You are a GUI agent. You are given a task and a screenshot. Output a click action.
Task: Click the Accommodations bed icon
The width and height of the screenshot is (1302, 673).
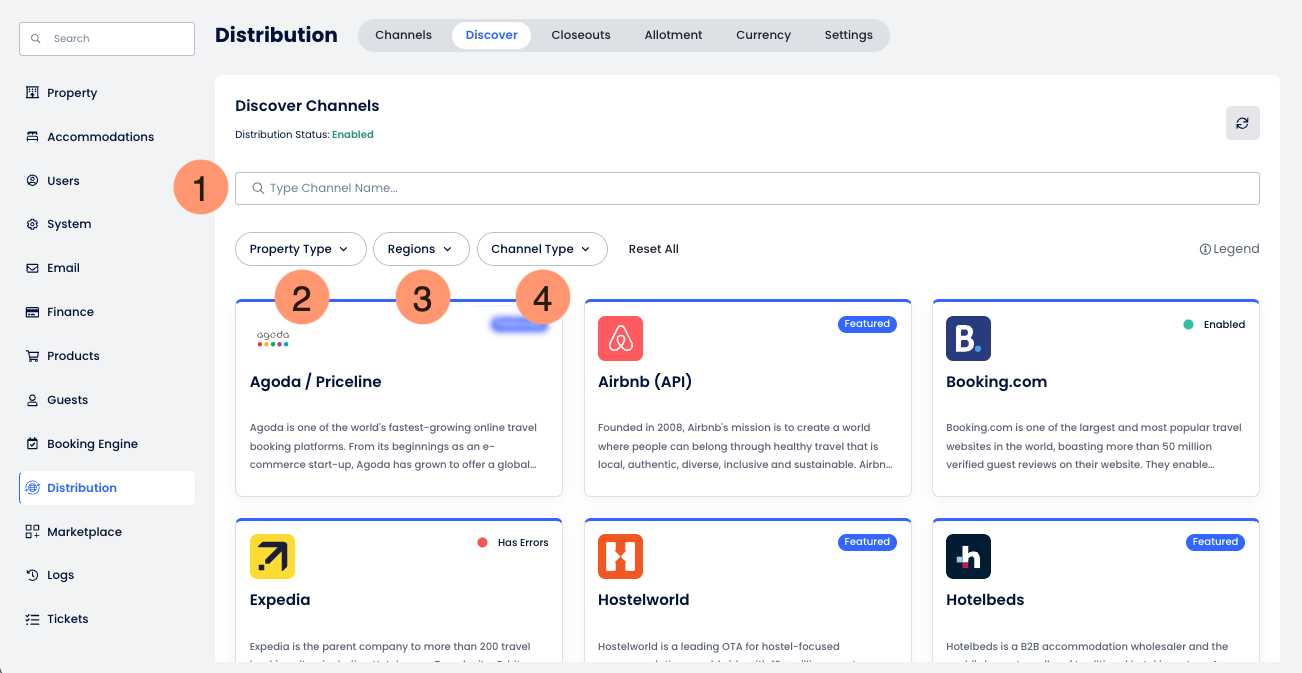(x=32, y=137)
